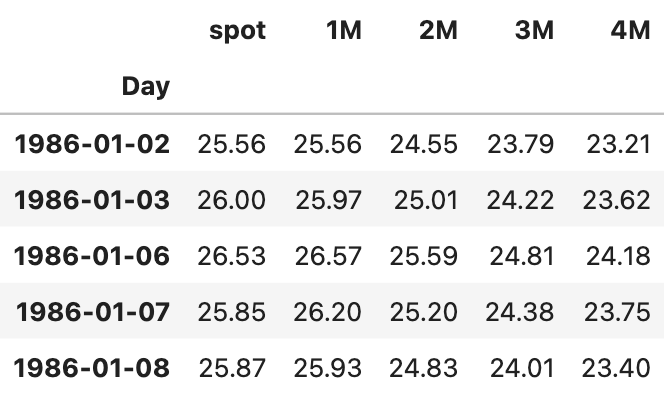
Task: Select the 3M column header
Action: click(534, 31)
